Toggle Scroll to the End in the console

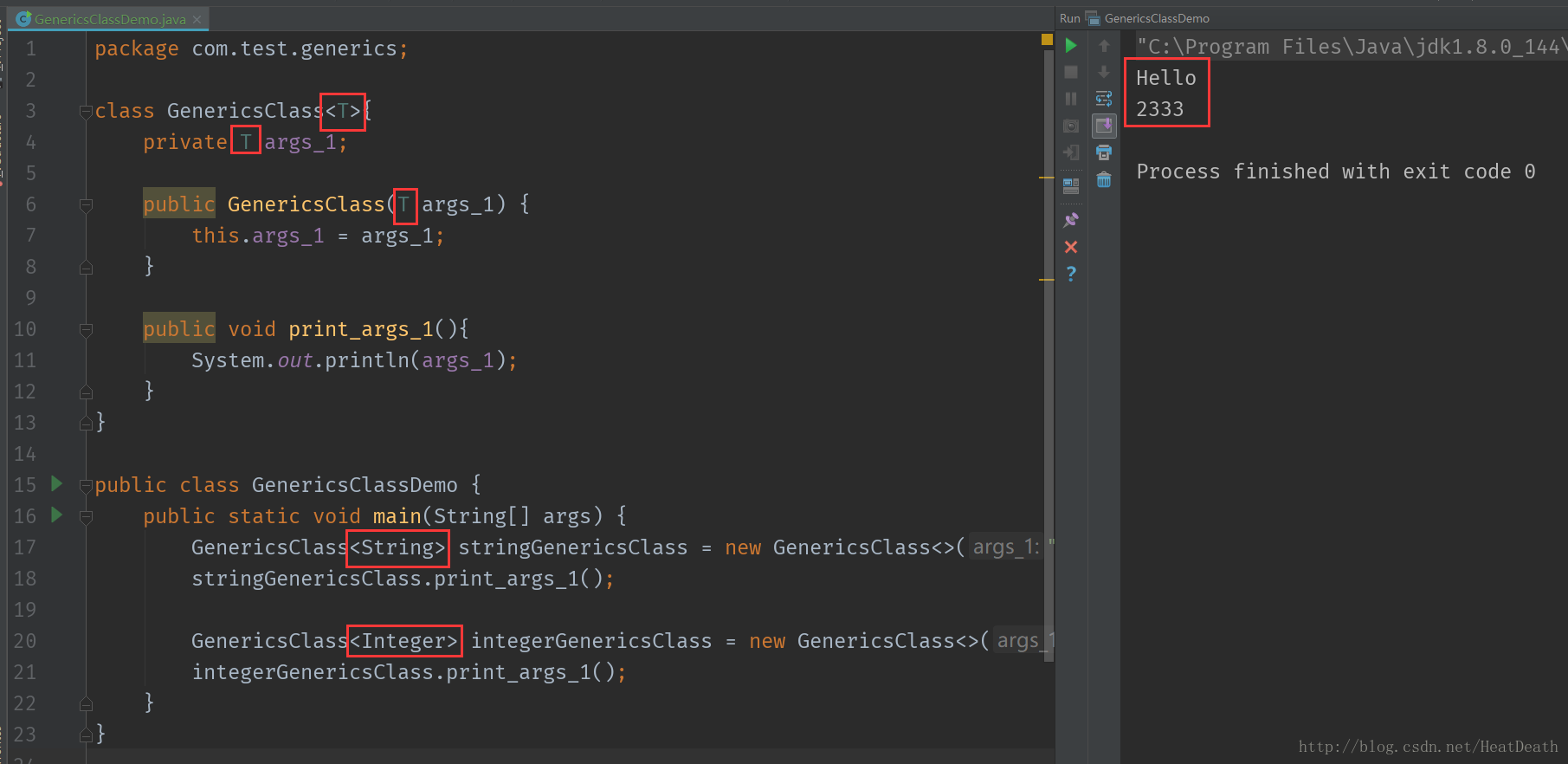(x=1104, y=126)
